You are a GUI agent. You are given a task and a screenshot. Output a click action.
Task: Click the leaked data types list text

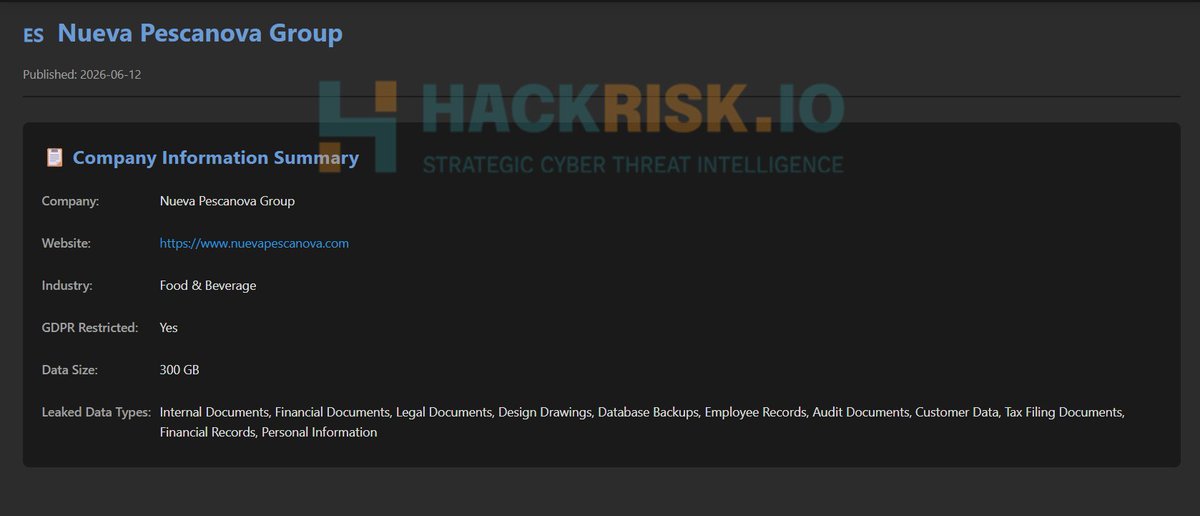pyautogui.click(x=642, y=422)
